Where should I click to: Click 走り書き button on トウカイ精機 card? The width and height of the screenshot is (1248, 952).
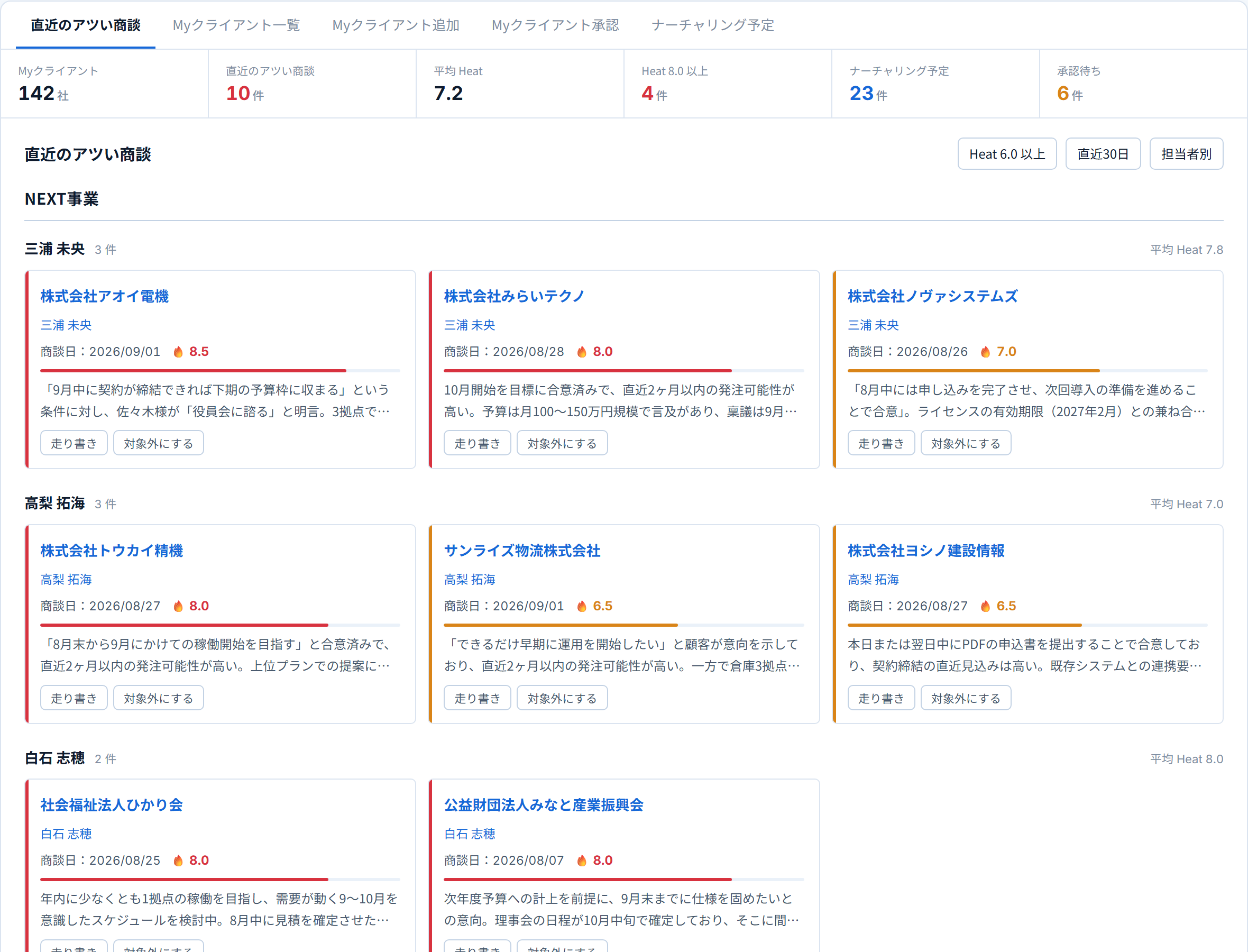(x=74, y=698)
